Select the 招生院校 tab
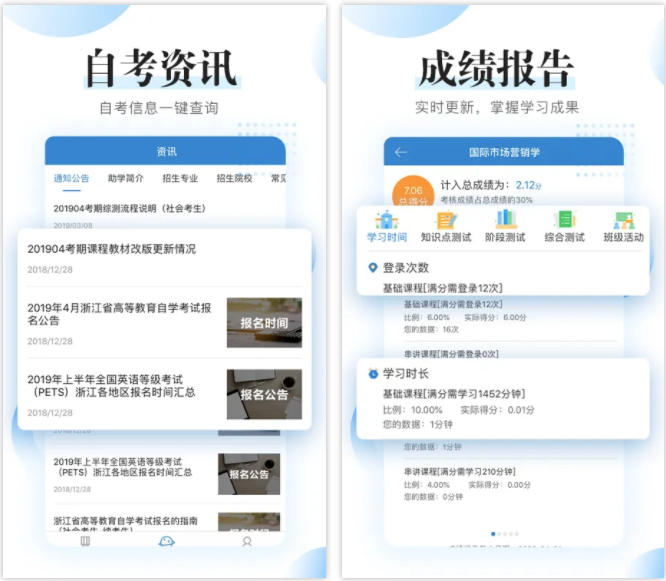666x581 pixels. [234, 179]
